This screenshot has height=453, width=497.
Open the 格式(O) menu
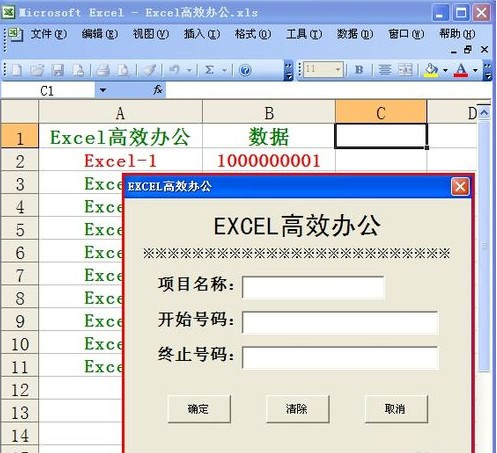(253, 34)
